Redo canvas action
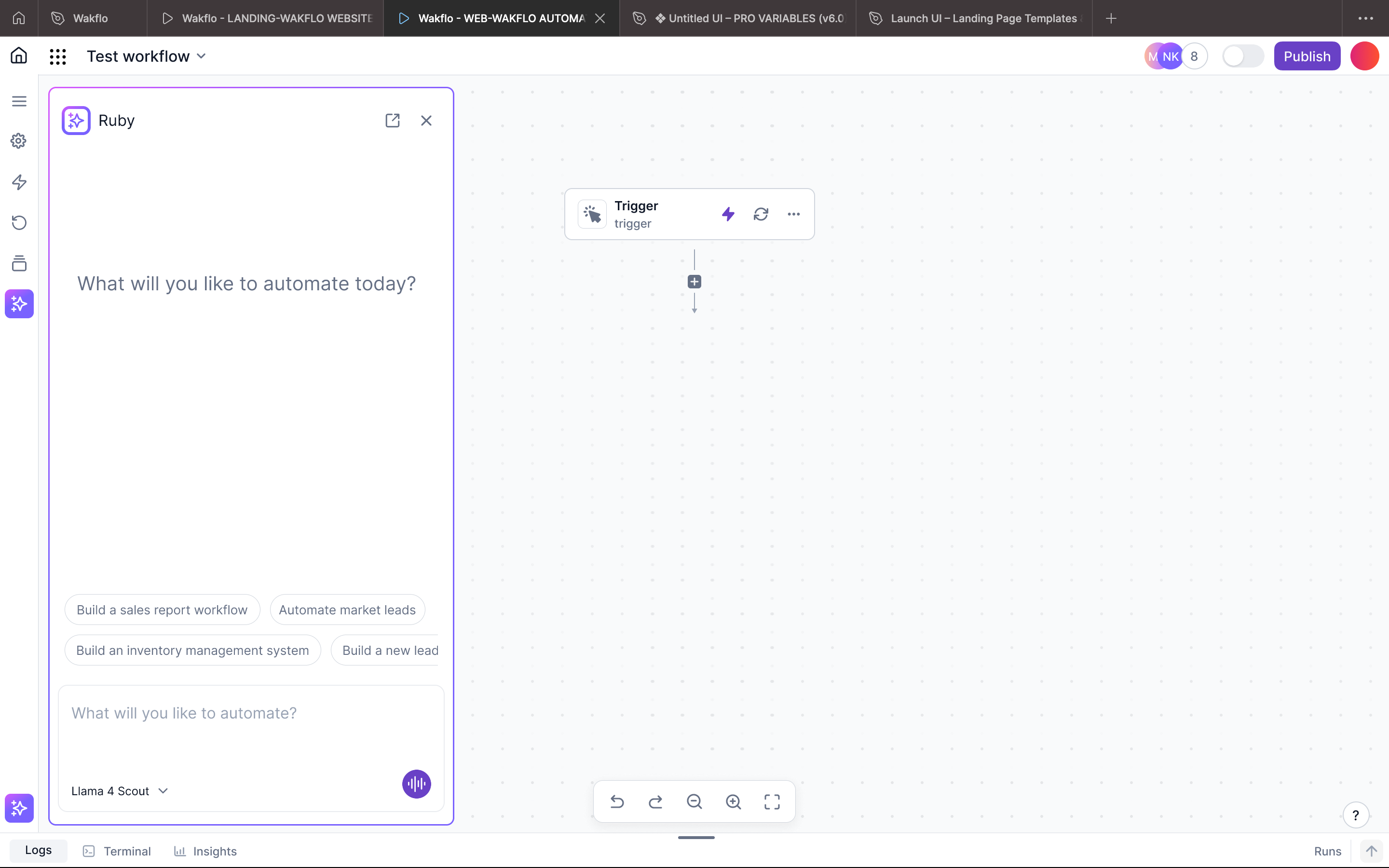The width and height of the screenshot is (1389, 868). (x=655, y=801)
